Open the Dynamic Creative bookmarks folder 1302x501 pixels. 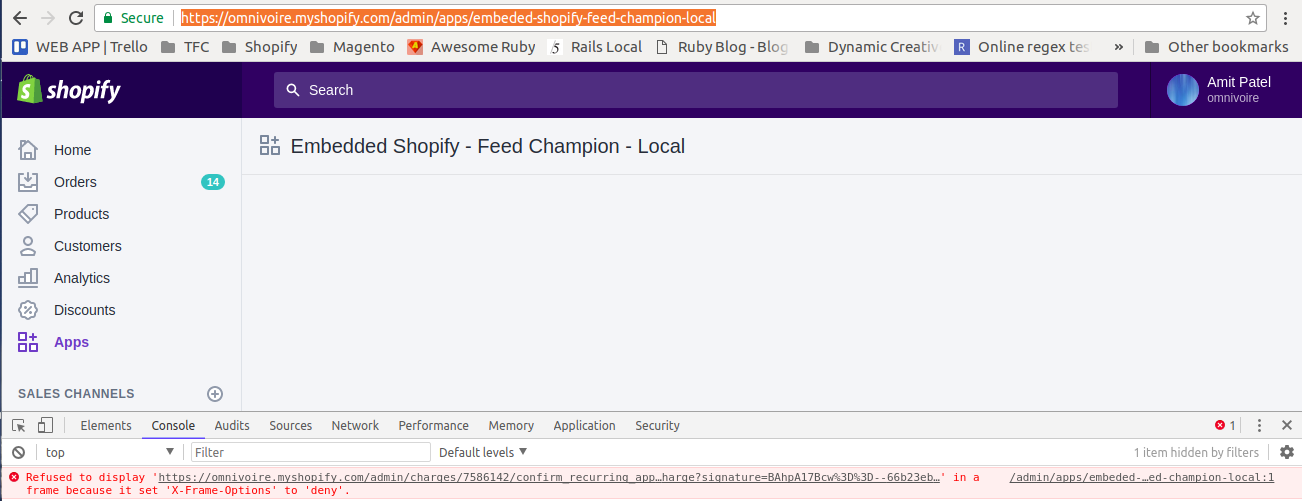(x=871, y=47)
